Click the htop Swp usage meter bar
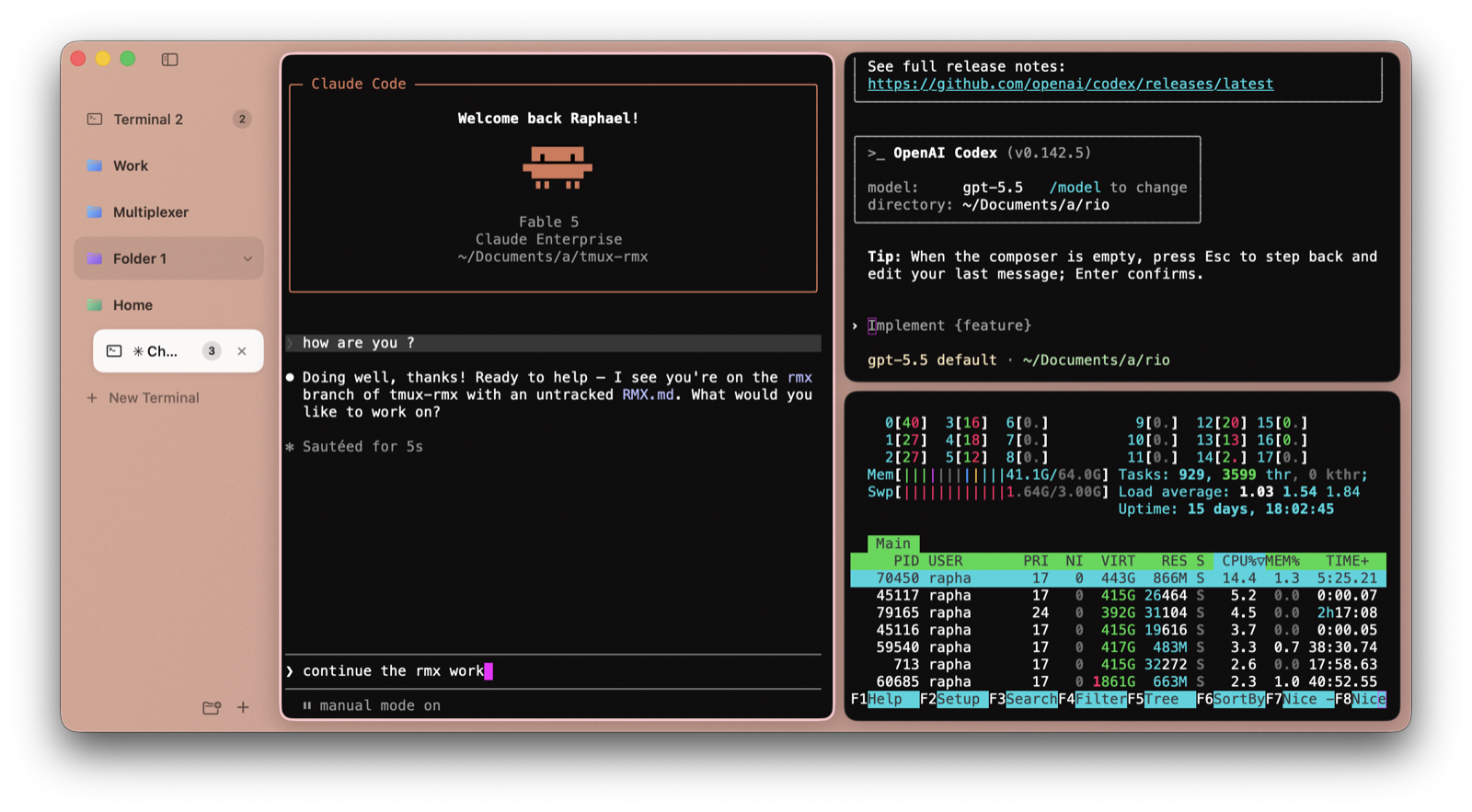1472x812 pixels. point(987,492)
